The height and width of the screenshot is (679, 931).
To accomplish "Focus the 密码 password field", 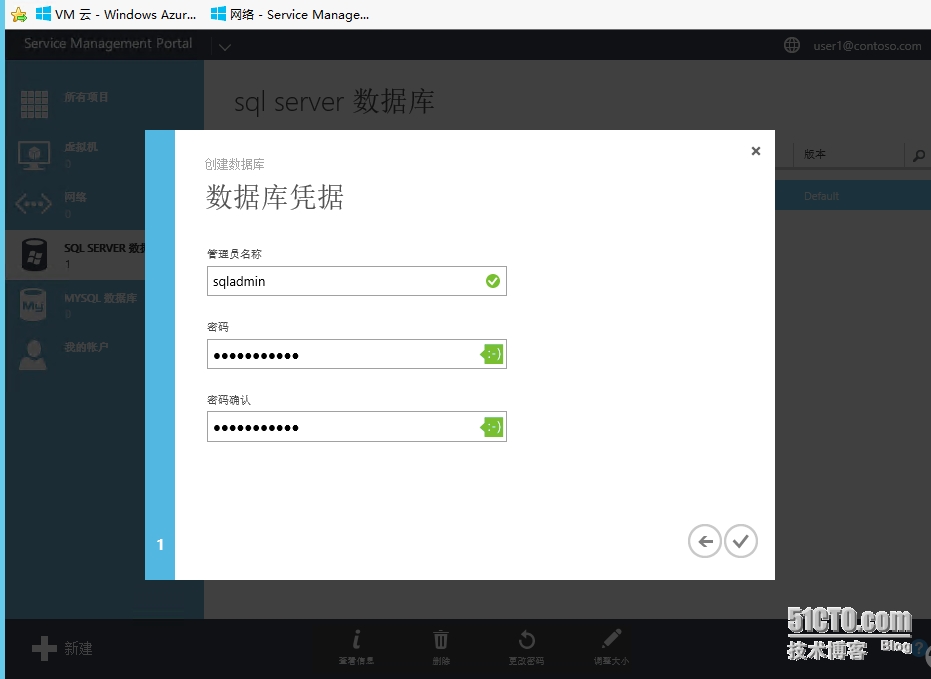I will pyautogui.click(x=356, y=354).
